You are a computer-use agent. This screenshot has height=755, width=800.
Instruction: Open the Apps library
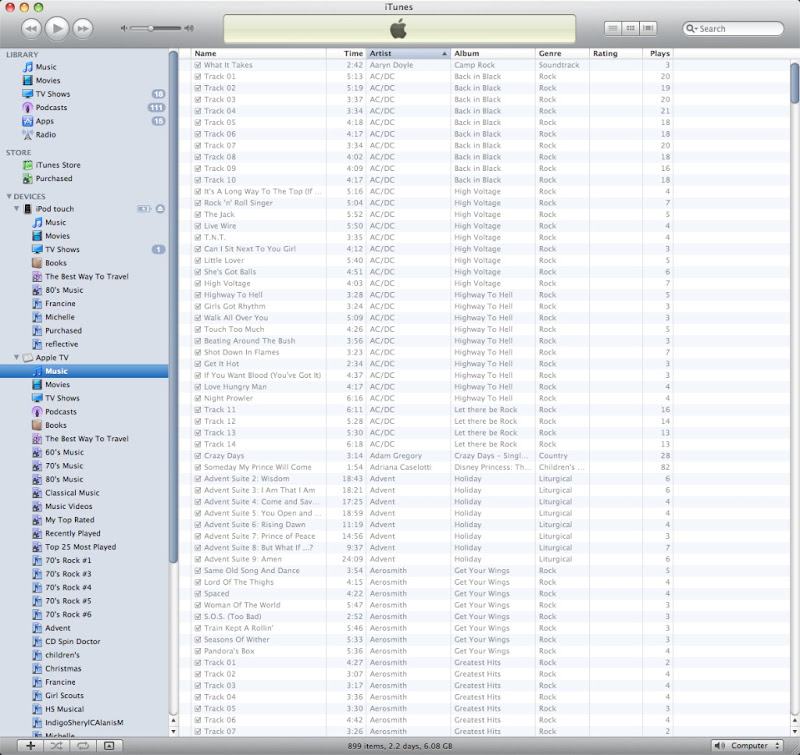pyautogui.click(x=44, y=121)
